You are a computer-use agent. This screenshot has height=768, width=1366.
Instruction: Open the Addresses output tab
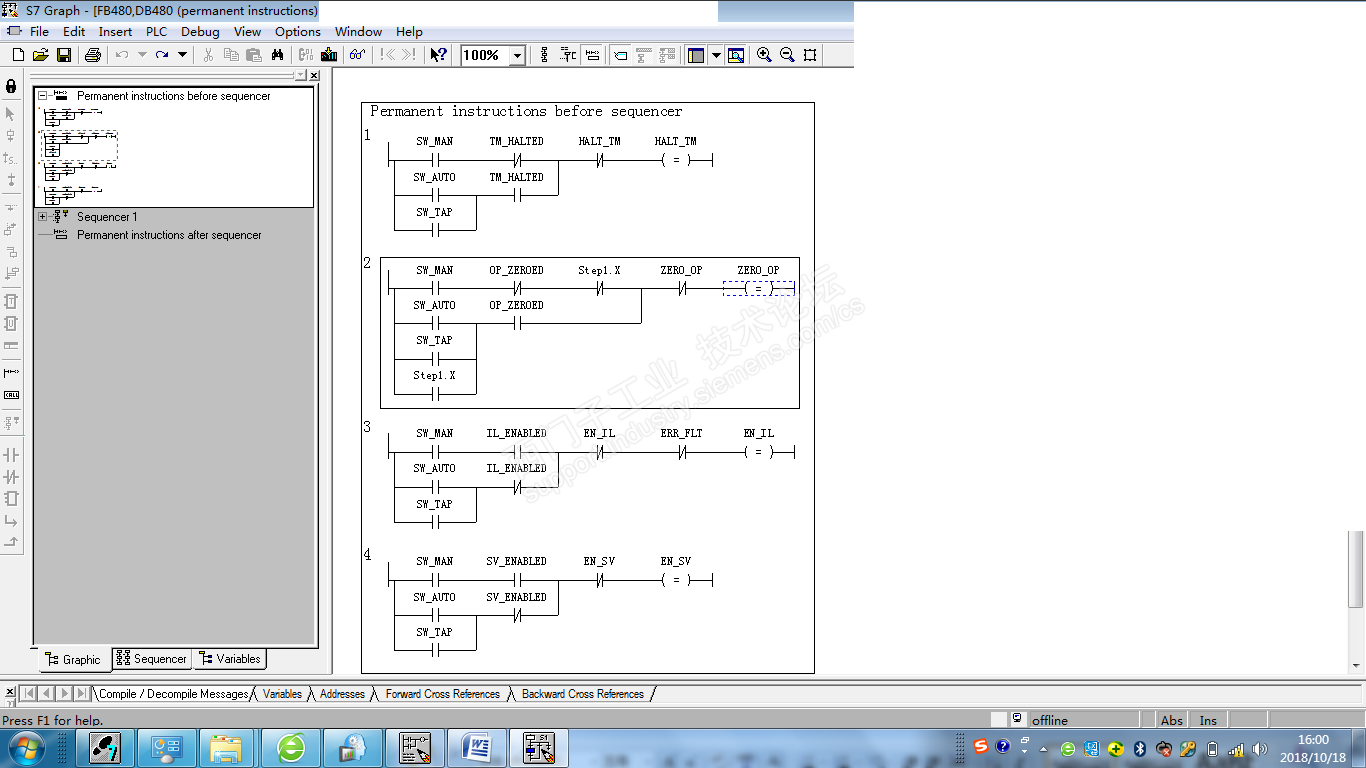pos(342,694)
